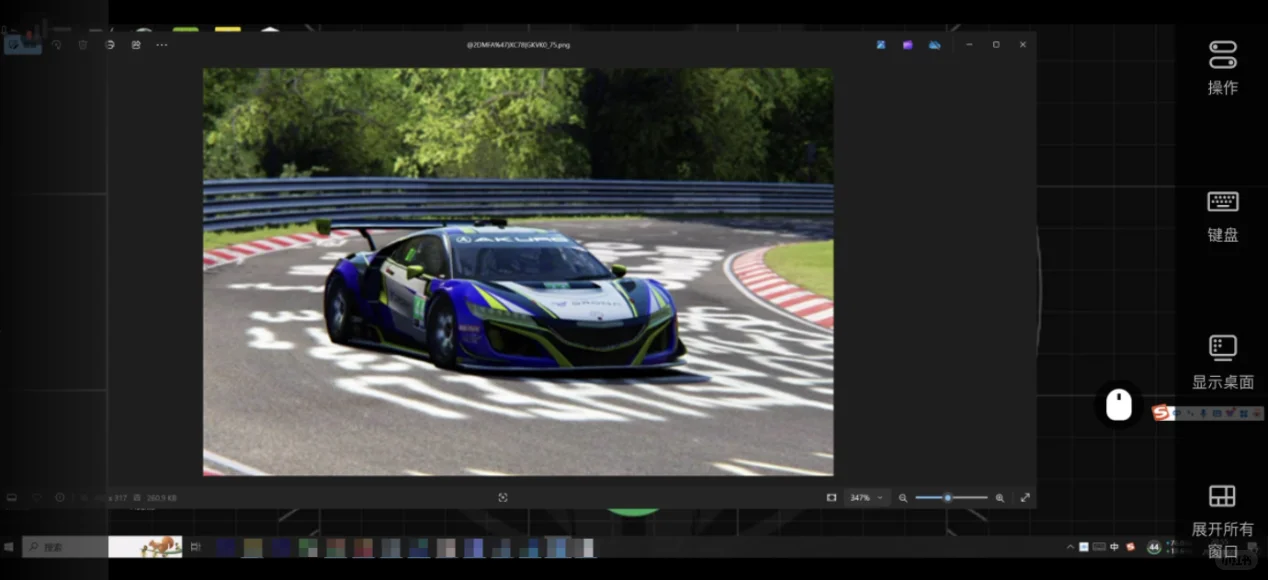The width and height of the screenshot is (1268, 580).
Task: Toggle the zoom-to-fit button beside 347%
Action: coord(831,497)
